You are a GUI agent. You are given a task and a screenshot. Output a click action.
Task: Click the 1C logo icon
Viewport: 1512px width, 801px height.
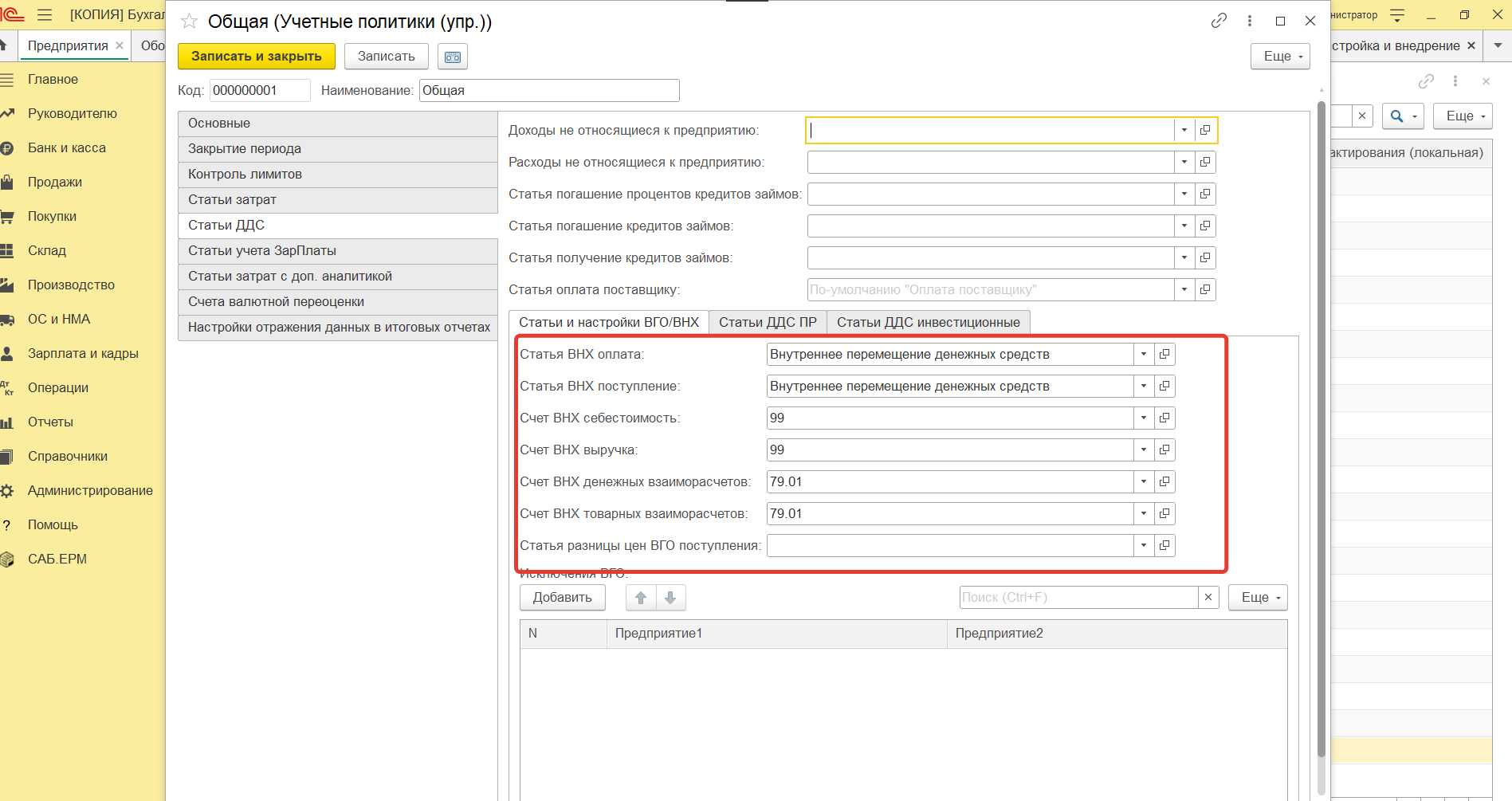[x=13, y=14]
